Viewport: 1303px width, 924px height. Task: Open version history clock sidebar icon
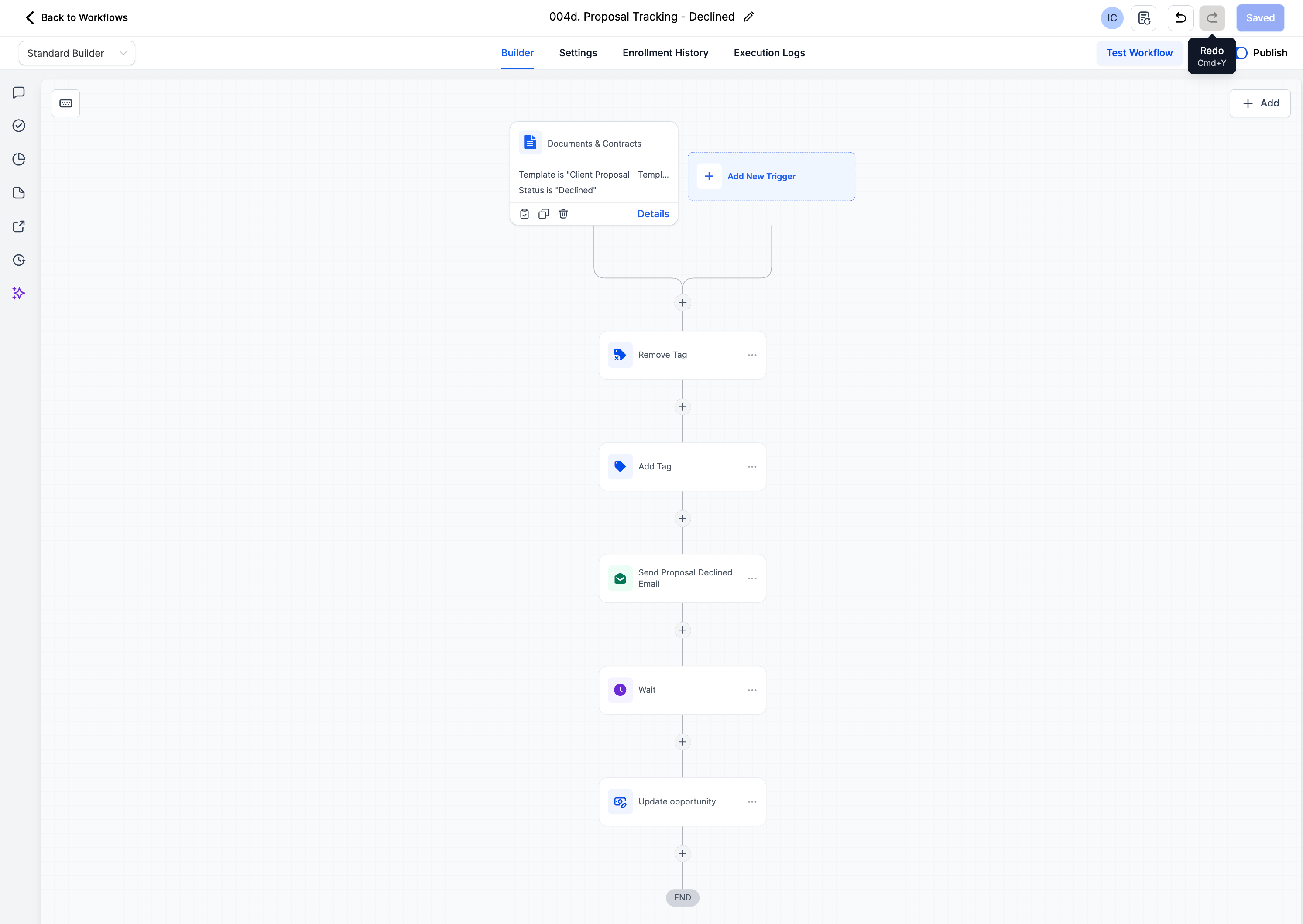(19, 260)
